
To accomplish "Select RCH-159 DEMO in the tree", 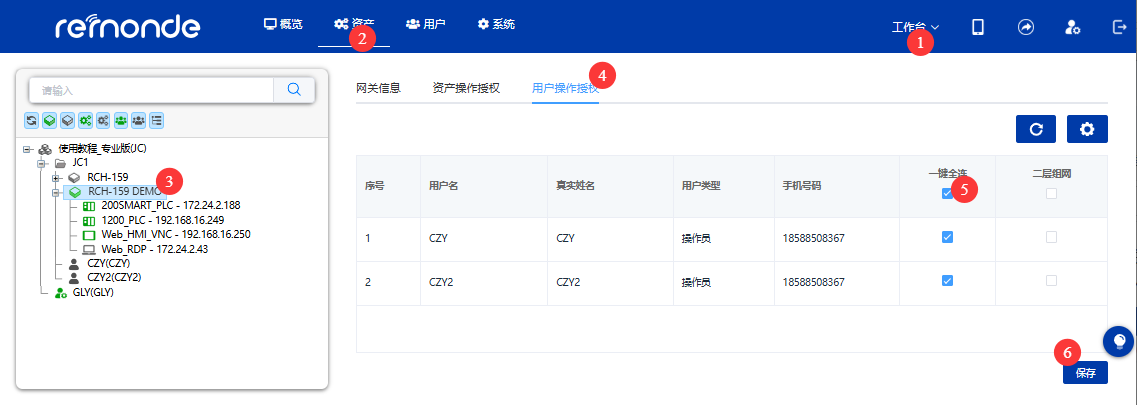I will [x=124, y=192].
